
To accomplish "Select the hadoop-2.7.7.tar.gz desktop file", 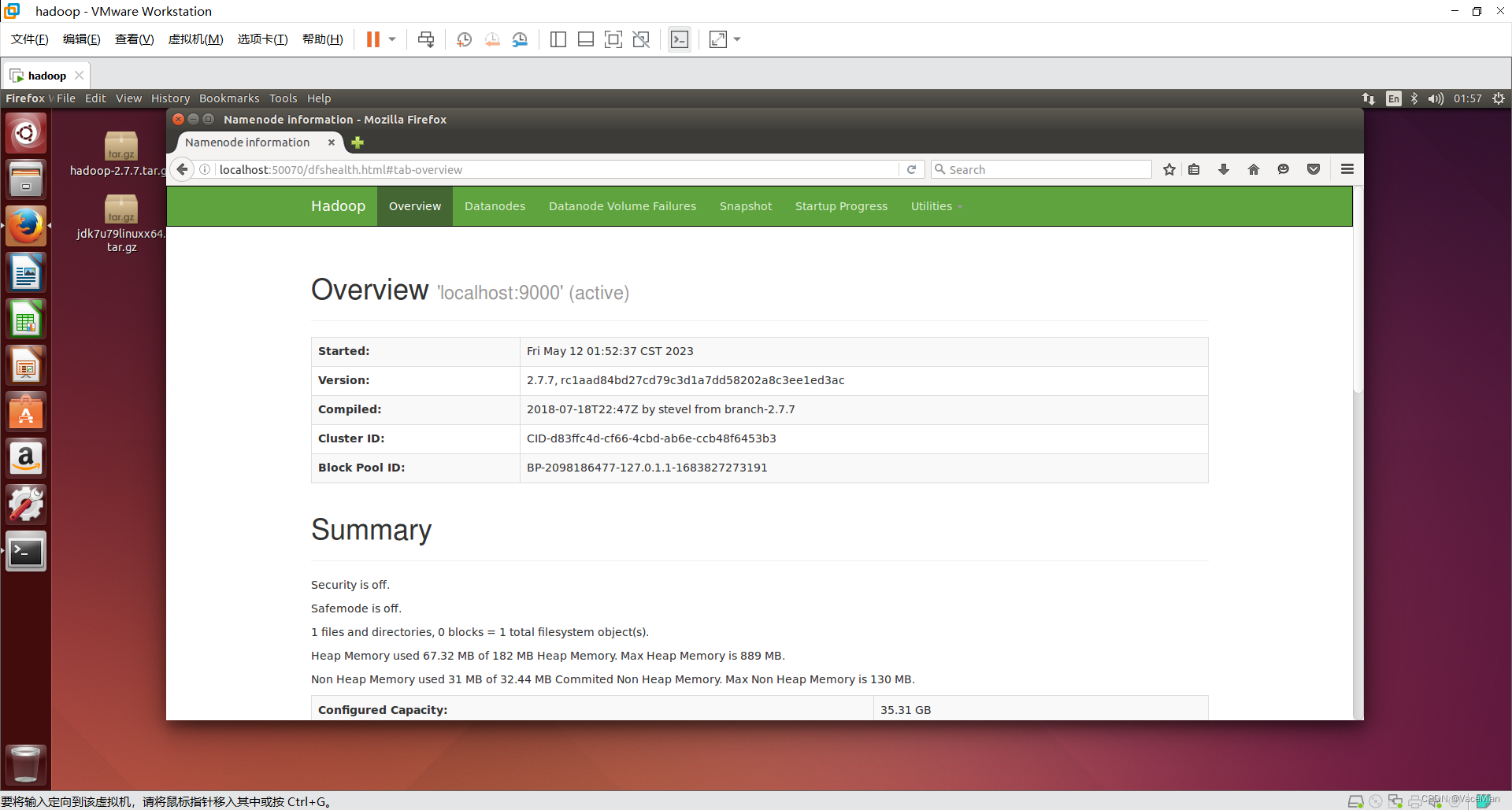I will click(x=120, y=154).
